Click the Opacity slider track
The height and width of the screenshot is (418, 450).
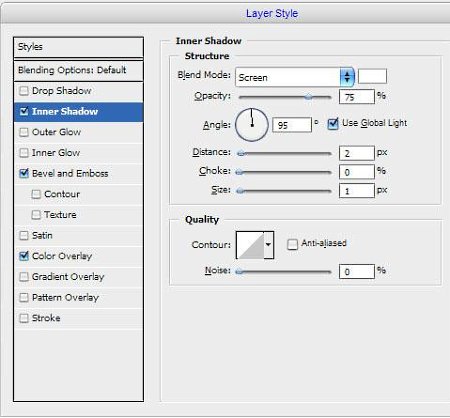pyautogui.click(x=285, y=97)
